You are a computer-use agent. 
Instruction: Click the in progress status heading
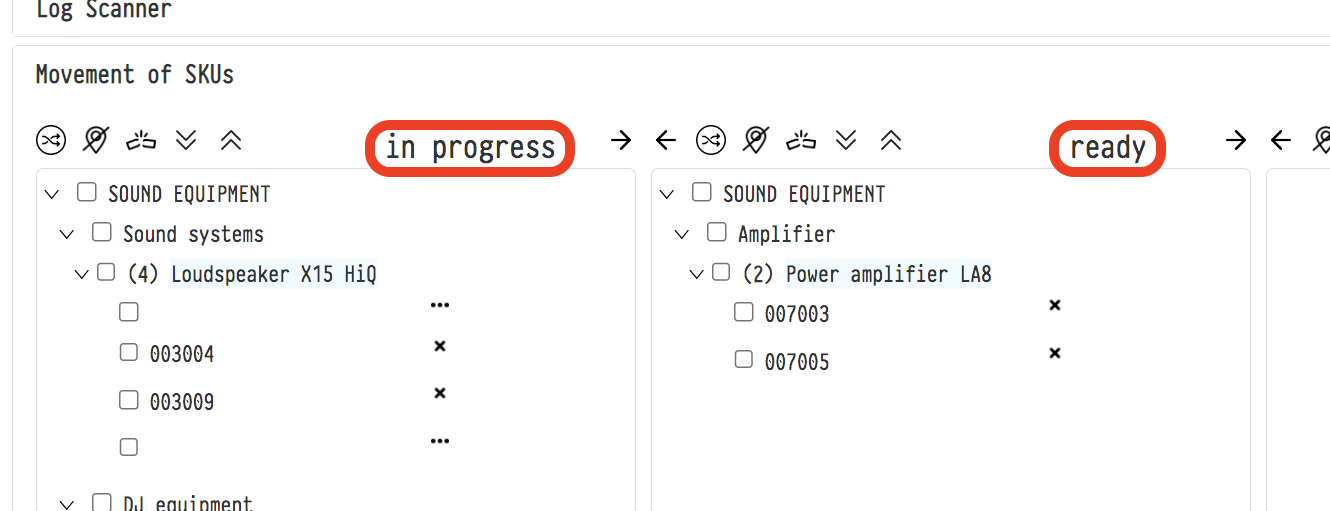(470, 149)
